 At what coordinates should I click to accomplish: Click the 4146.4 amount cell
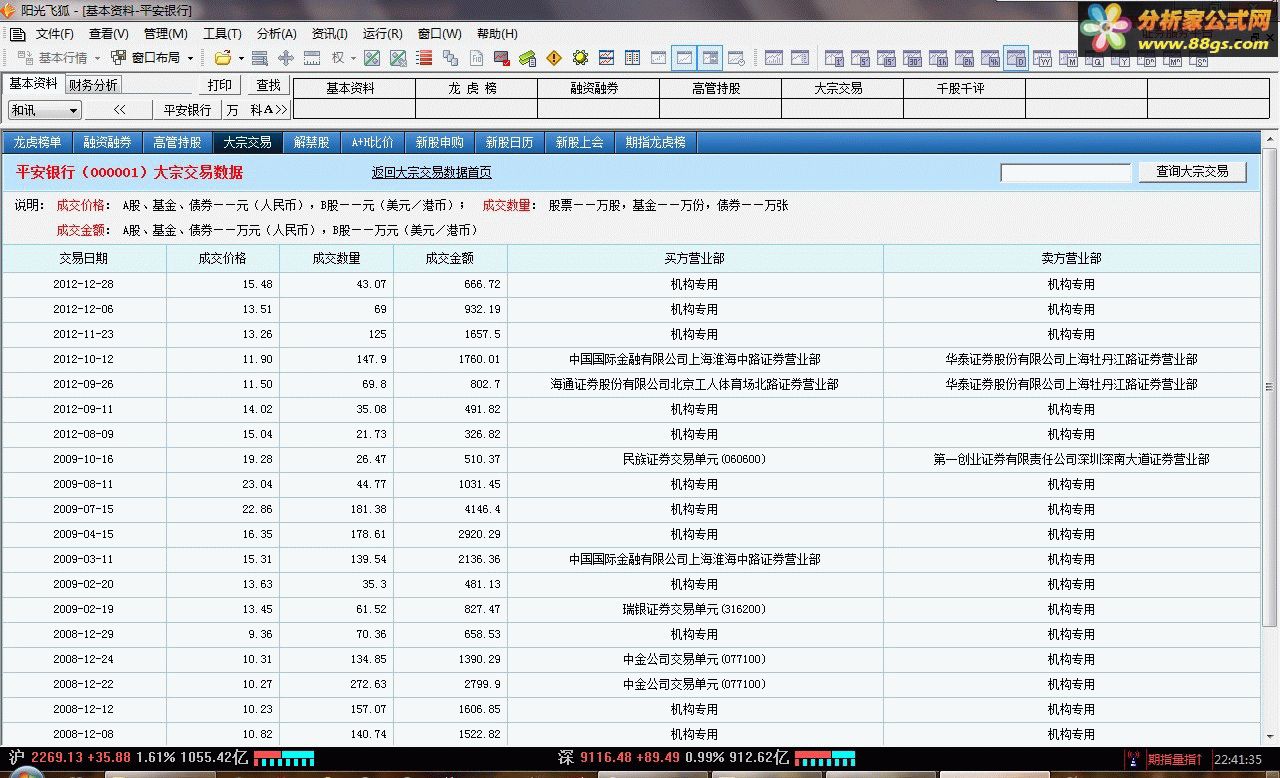point(450,509)
